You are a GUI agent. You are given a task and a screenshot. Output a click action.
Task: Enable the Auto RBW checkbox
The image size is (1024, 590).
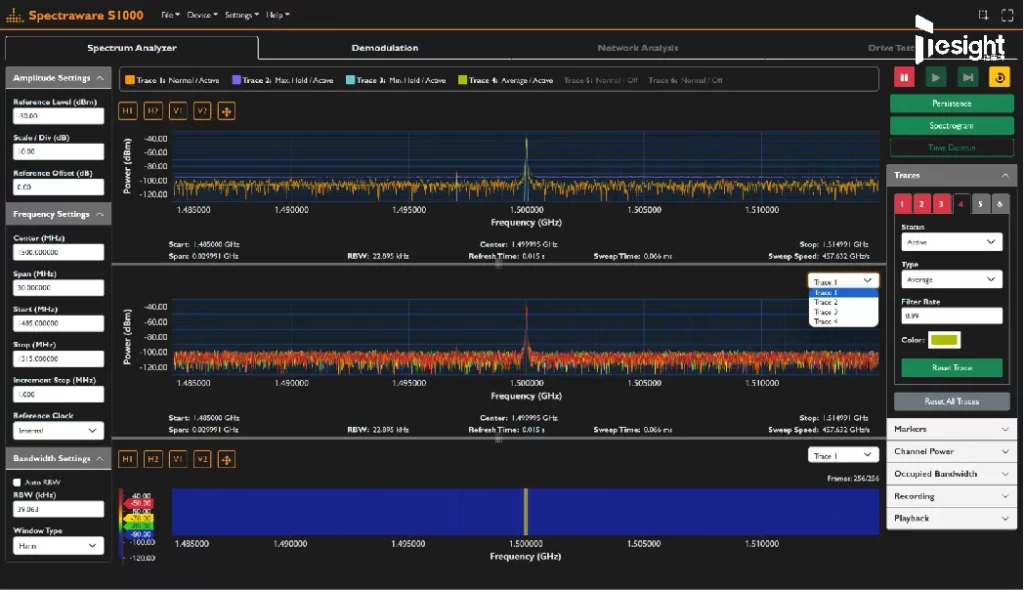click(x=17, y=482)
